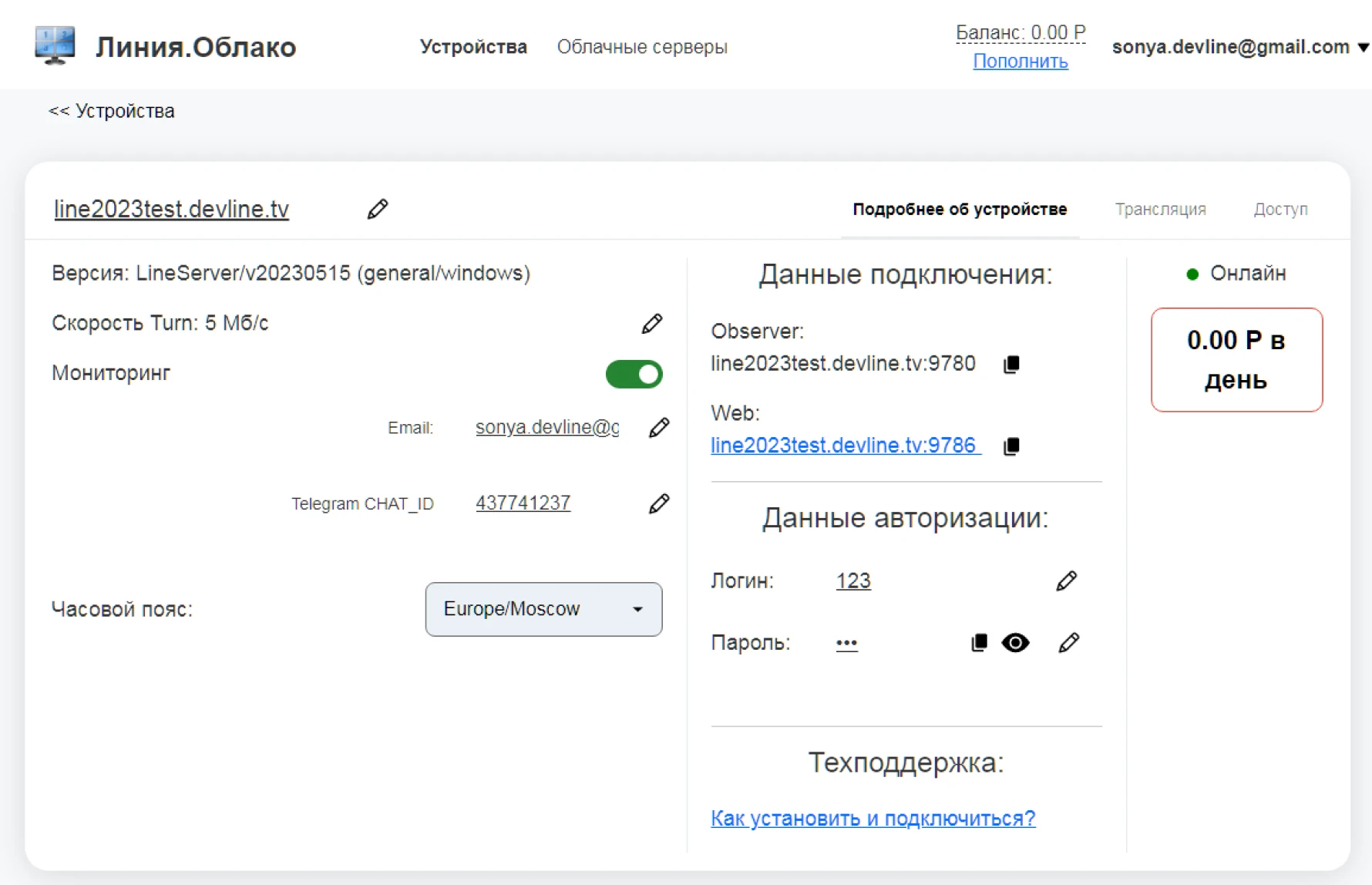This screenshot has height=885, width=1372.
Task: Edit the monitoring Email address
Action: (659, 428)
